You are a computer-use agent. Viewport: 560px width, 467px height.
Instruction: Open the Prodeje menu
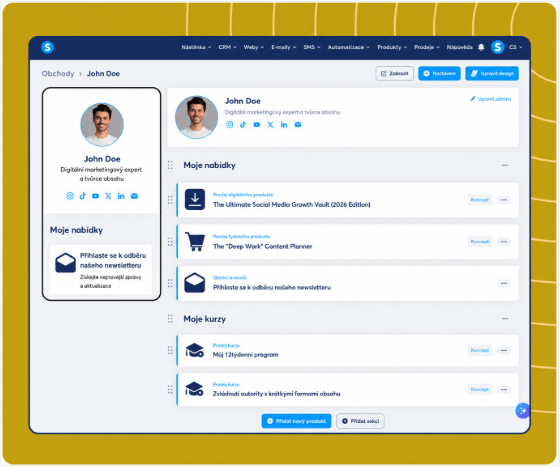click(427, 47)
